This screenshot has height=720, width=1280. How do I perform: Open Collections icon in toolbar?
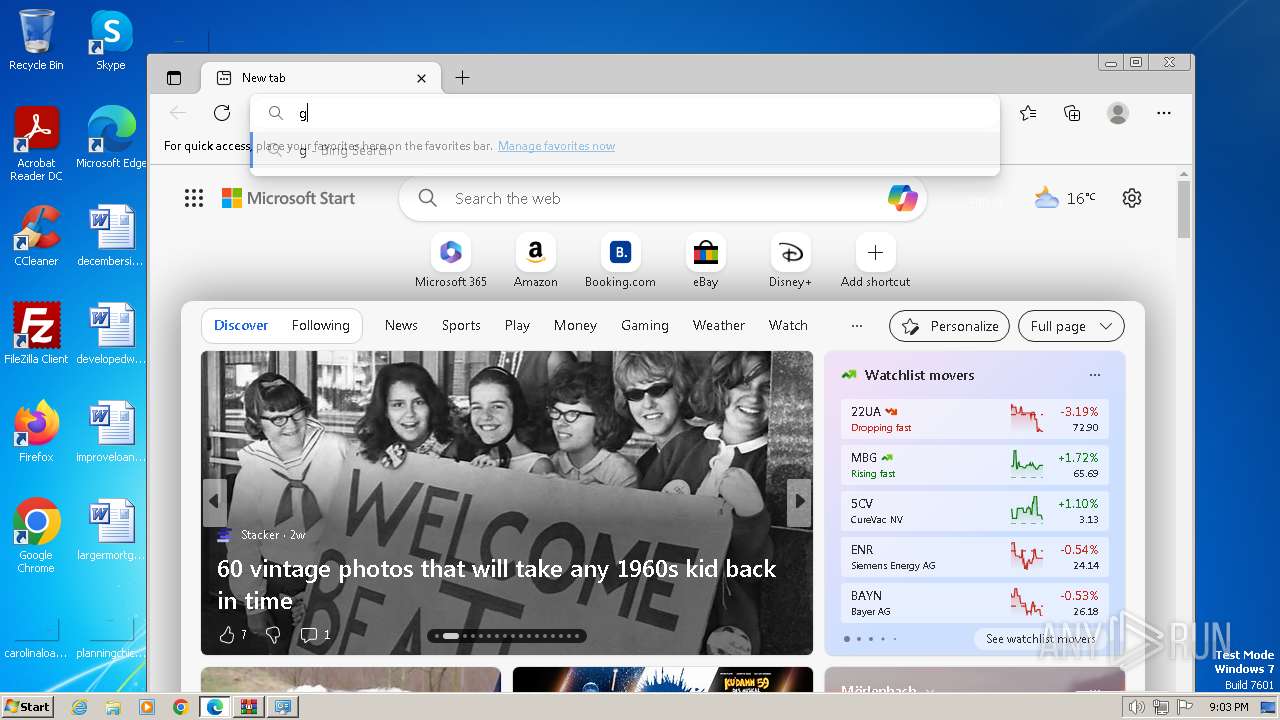coord(1072,113)
